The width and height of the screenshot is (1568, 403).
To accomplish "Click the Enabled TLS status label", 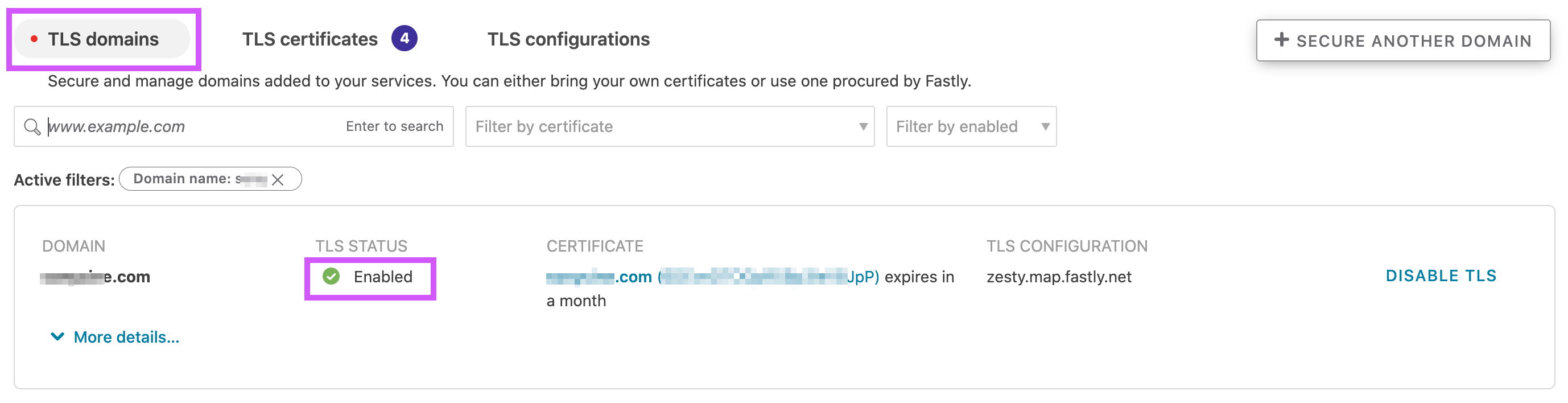I will pyautogui.click(x=383, y=277).
